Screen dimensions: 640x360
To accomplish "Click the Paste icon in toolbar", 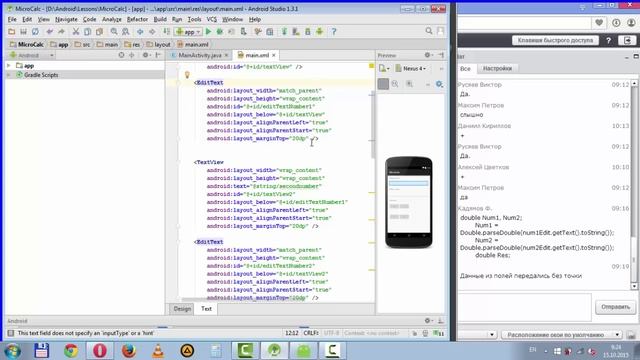I will point(99,31).
